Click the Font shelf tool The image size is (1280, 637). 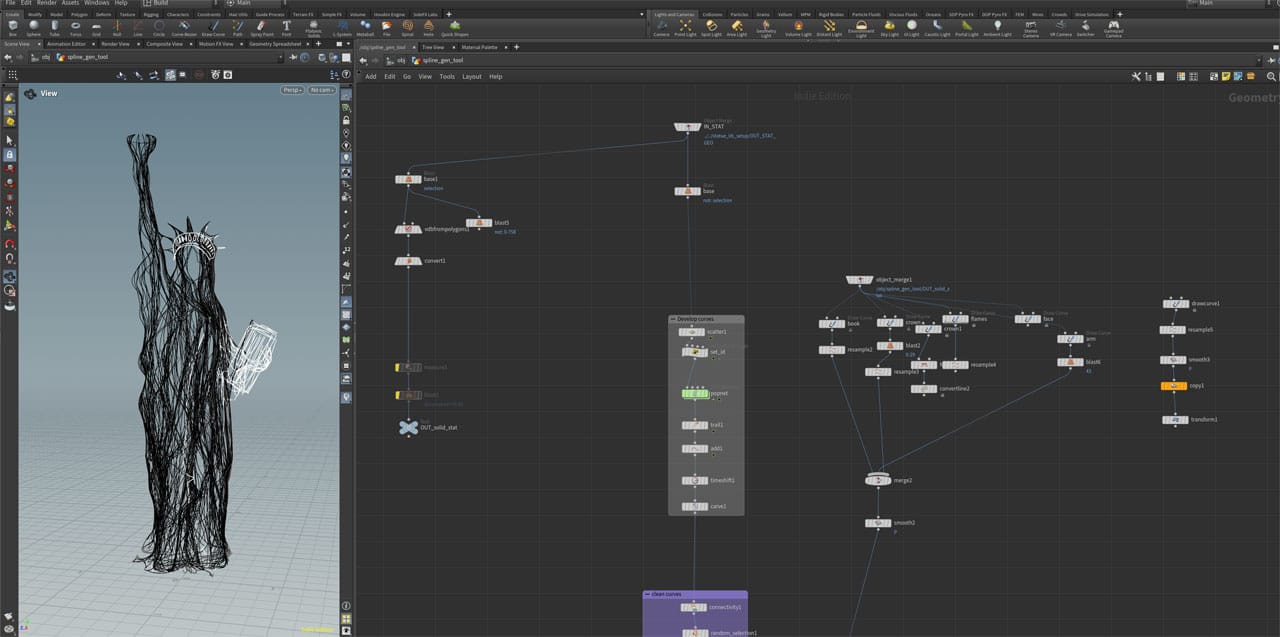coord(286,28)
